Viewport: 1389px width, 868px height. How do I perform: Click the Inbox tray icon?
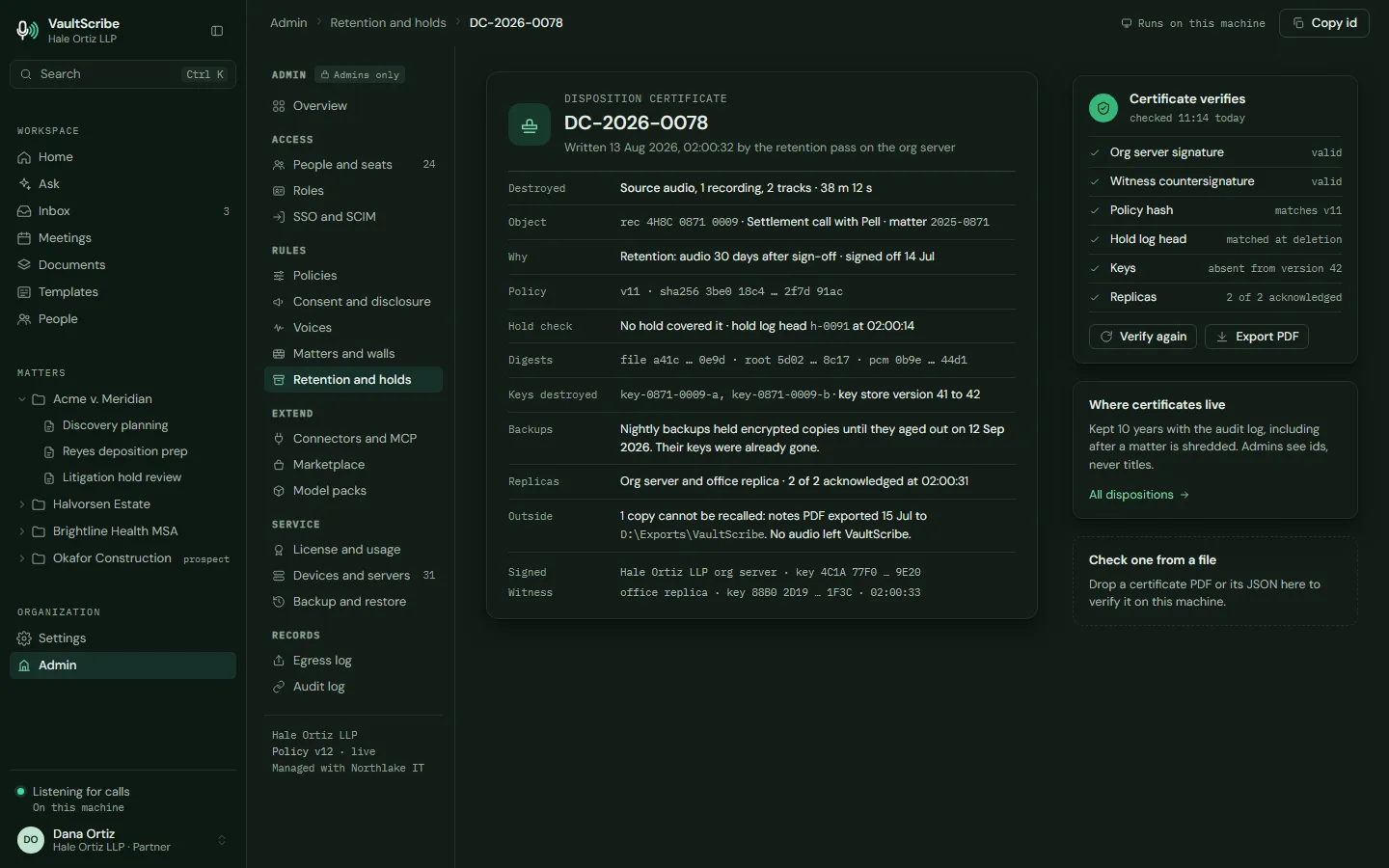point(24,211)
